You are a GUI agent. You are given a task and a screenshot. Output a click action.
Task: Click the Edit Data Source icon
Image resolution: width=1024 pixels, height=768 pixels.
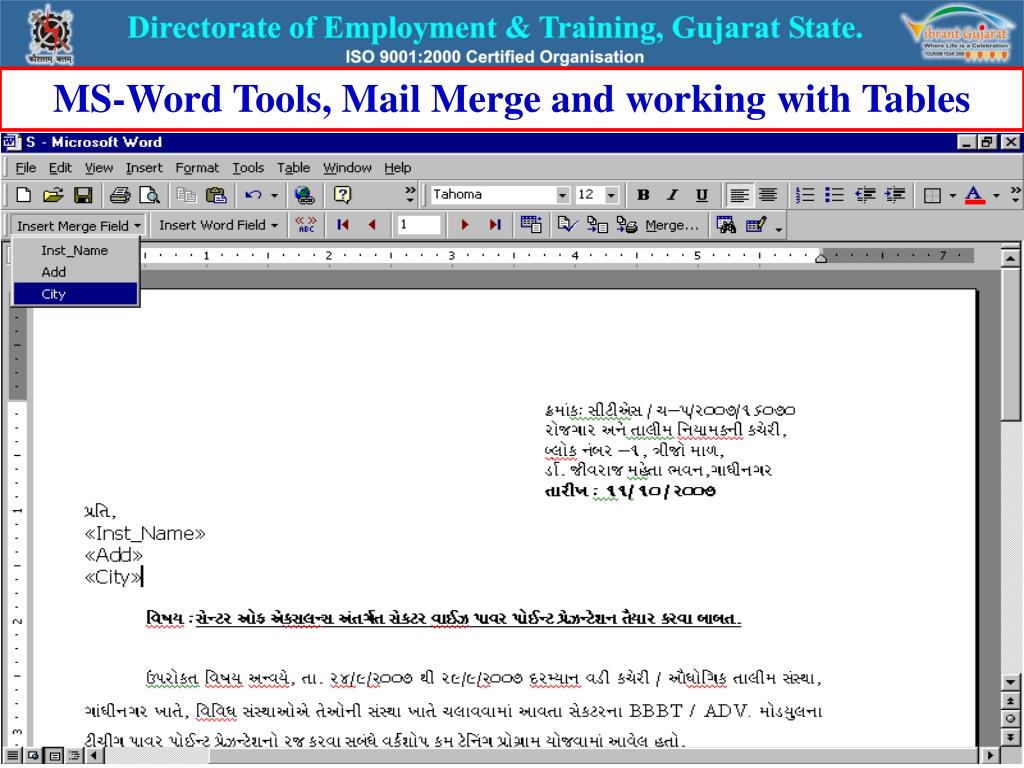click(756, 225)
